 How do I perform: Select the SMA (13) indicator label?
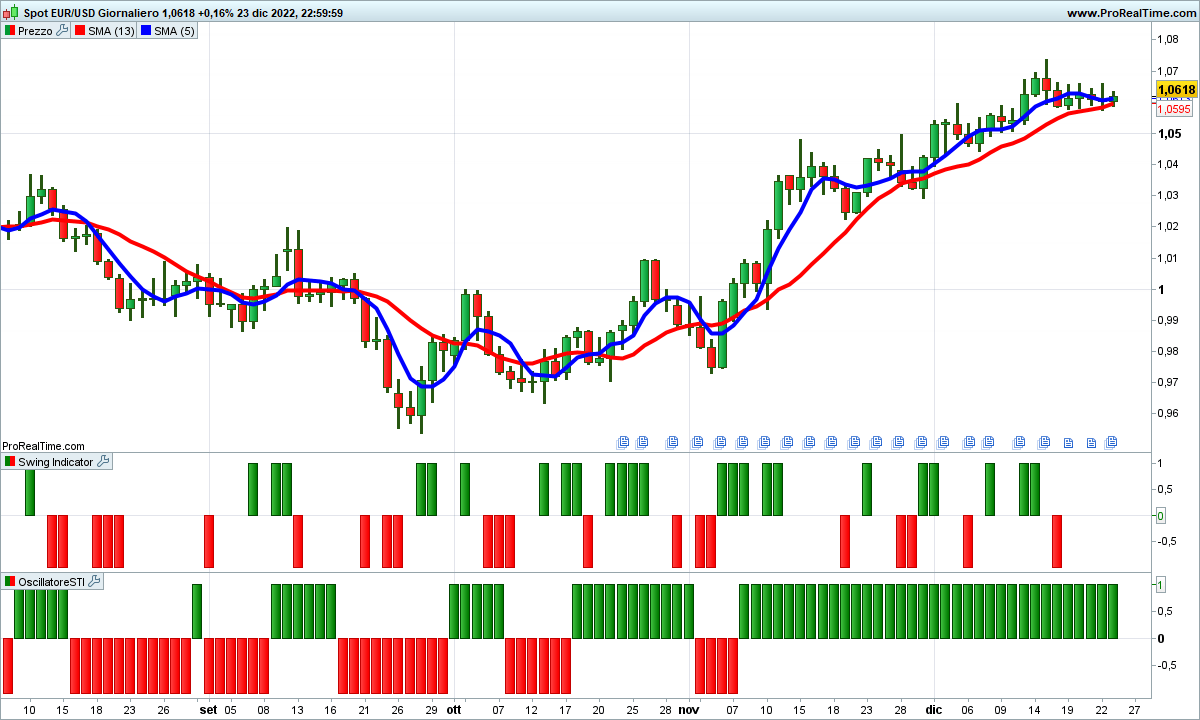[112, 31]
